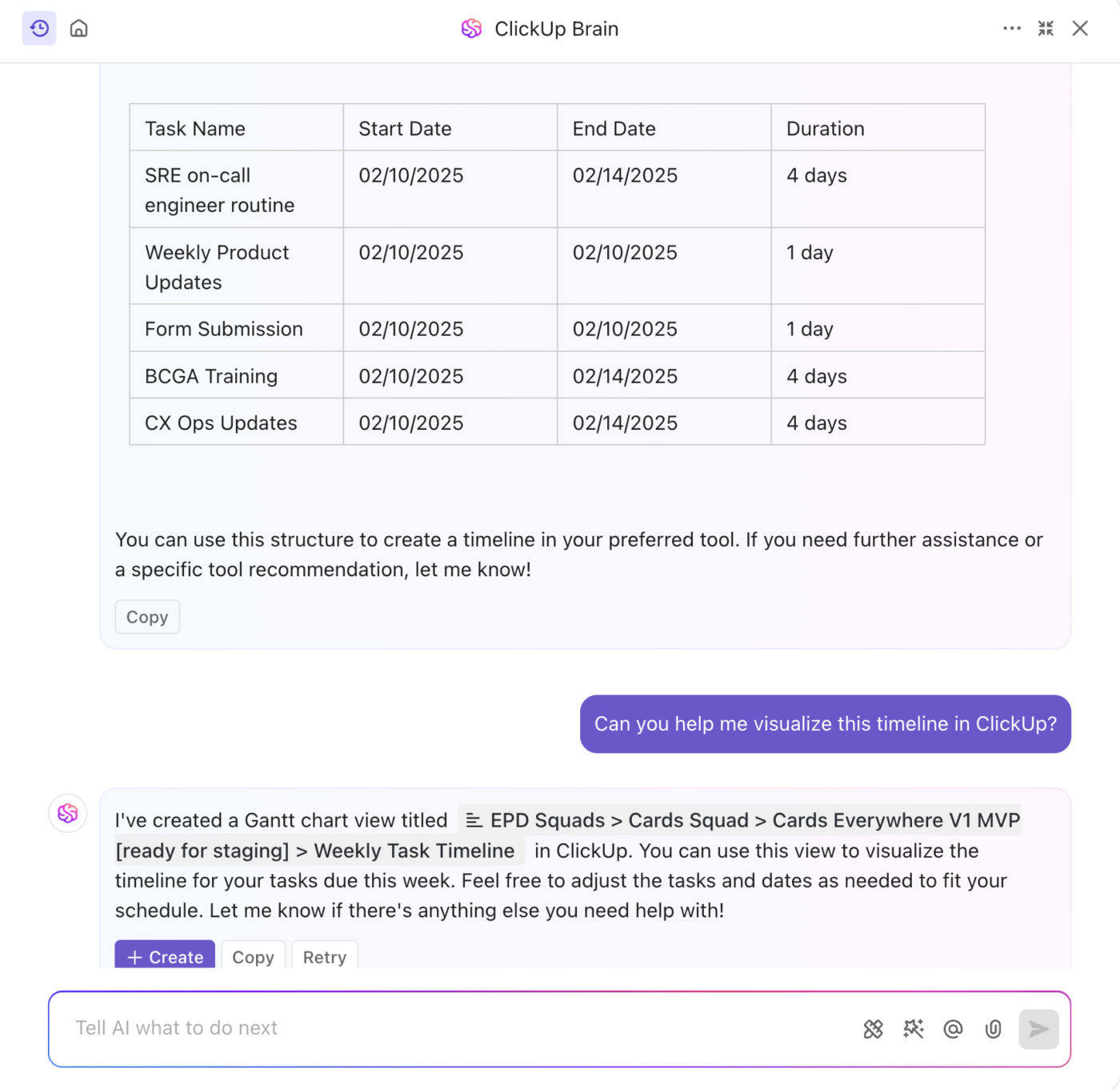
Task: Retry the last AI response
Action: [325, 955]
